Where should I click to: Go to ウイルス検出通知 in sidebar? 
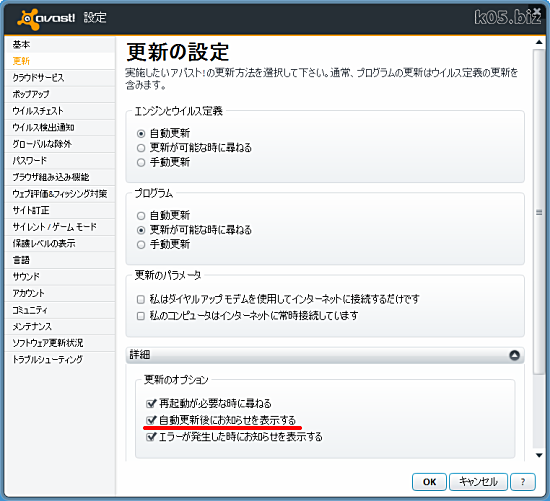point(60,127)
